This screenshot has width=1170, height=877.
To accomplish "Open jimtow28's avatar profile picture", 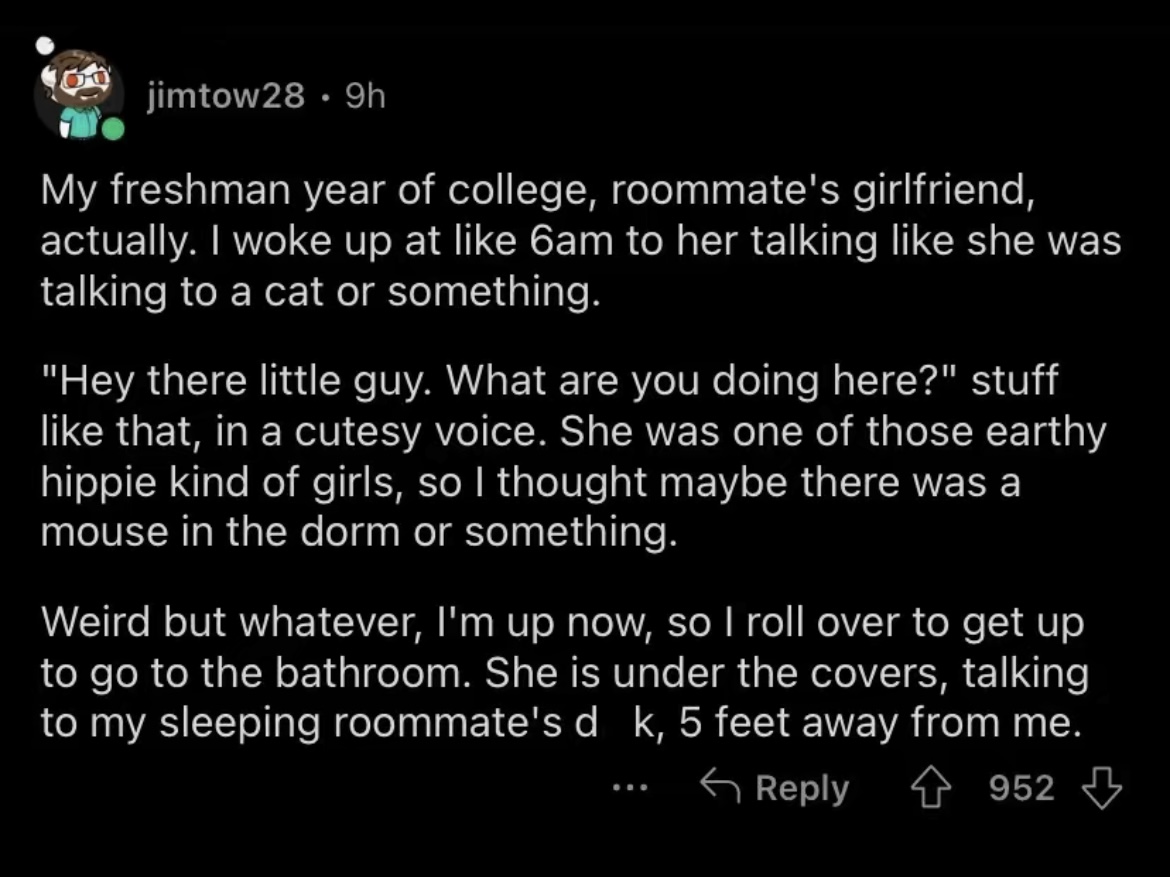I will (78, 93).
